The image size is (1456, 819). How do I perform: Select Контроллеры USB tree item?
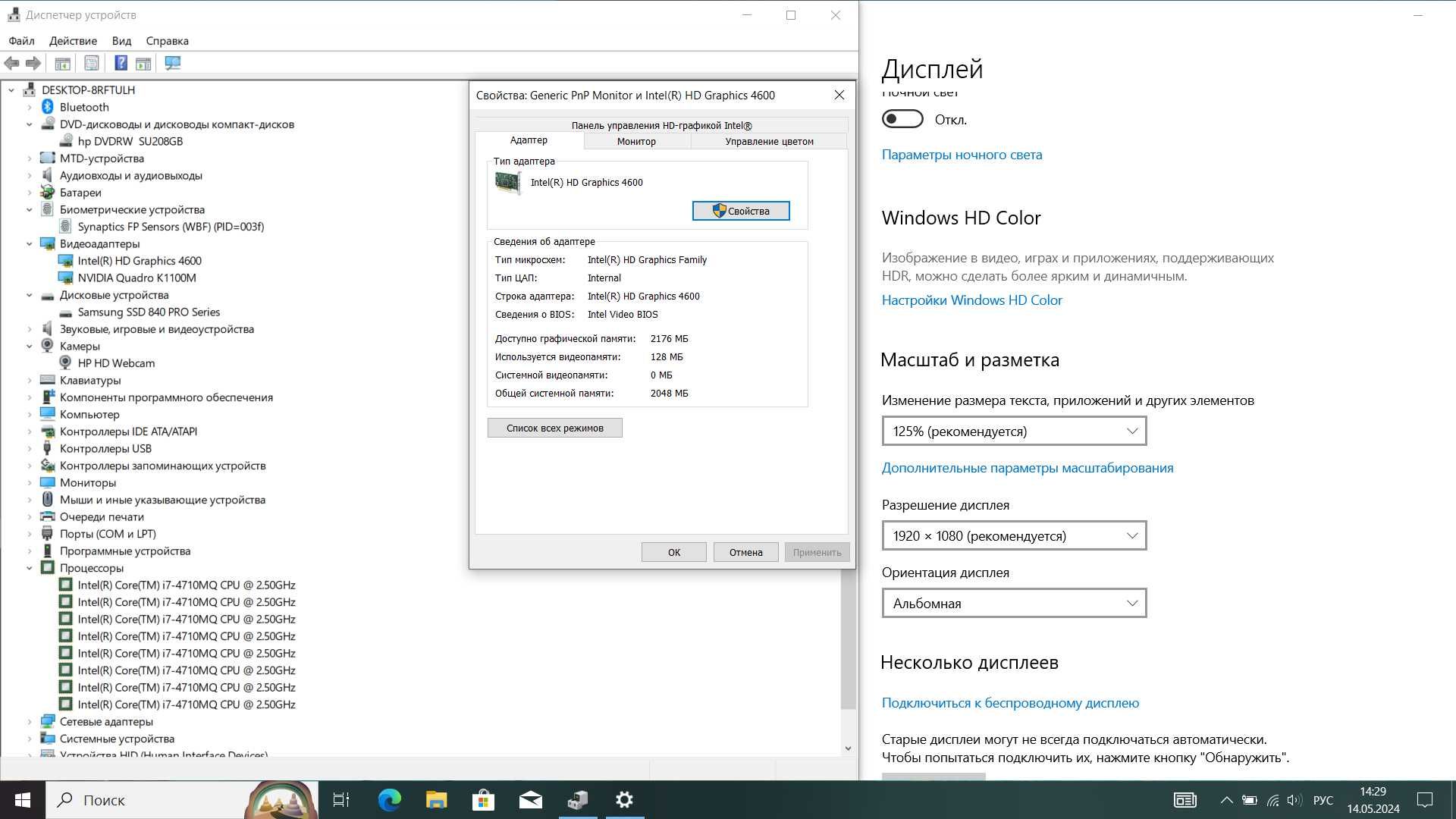pos(105,448)
